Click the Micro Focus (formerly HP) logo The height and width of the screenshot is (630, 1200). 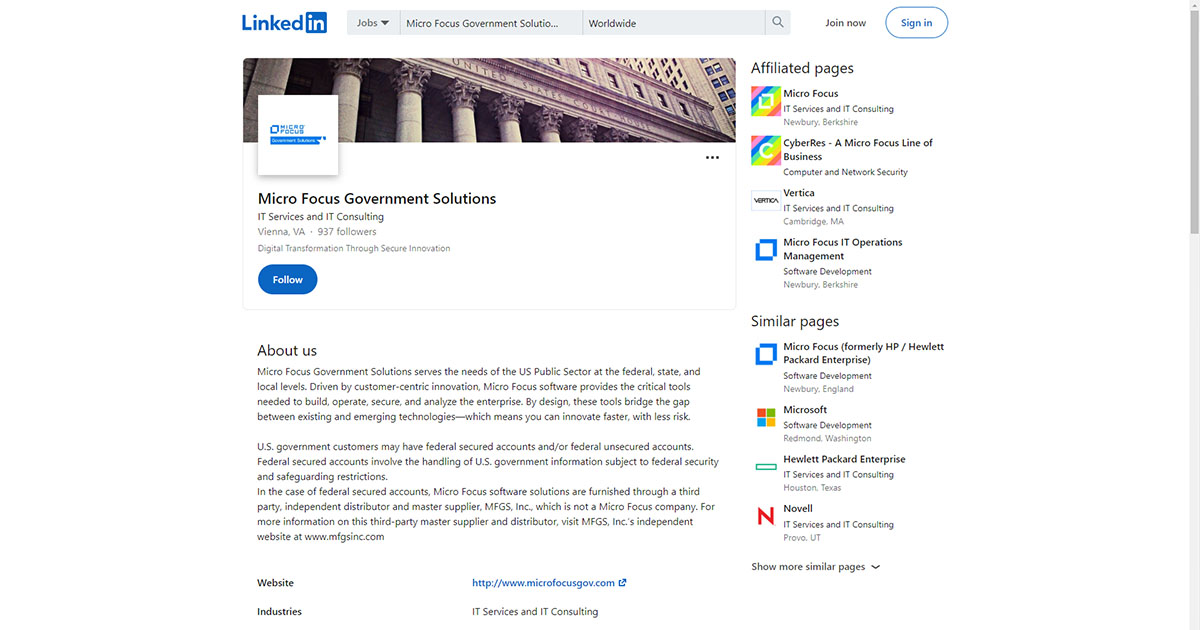[766, 354]
